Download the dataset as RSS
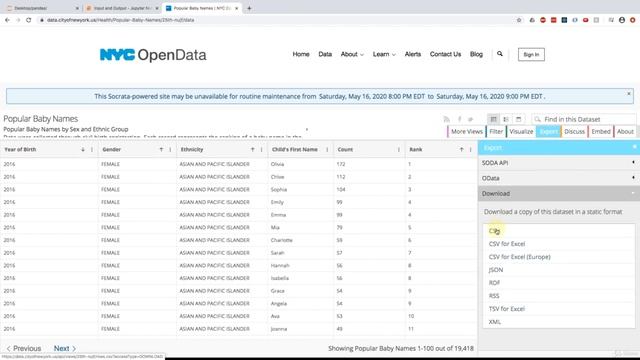Image resolution: width=640 pixels, height=360 pixels. click(x=494, y=296)
